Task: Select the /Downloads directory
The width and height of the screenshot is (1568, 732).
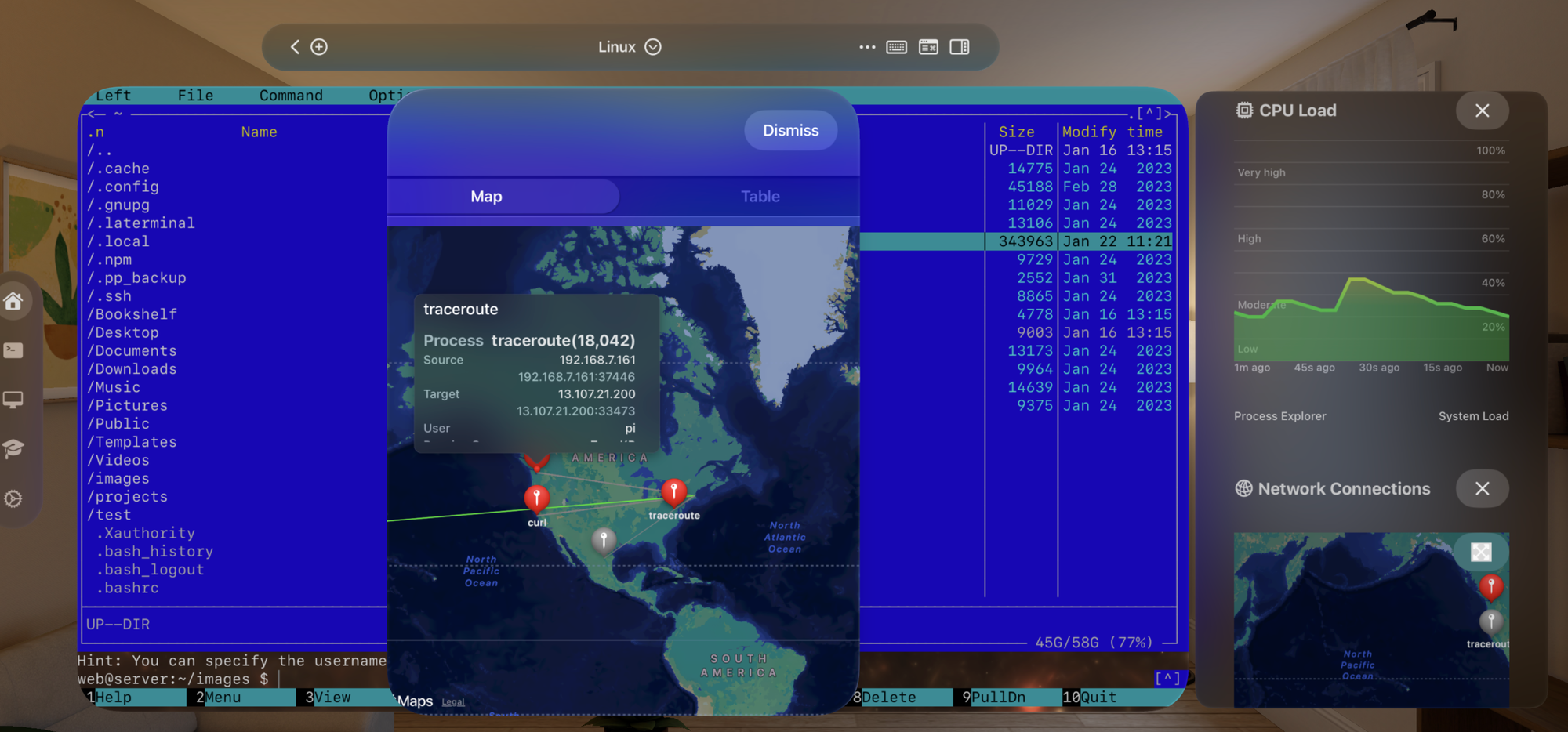Action: coord(132,369)
